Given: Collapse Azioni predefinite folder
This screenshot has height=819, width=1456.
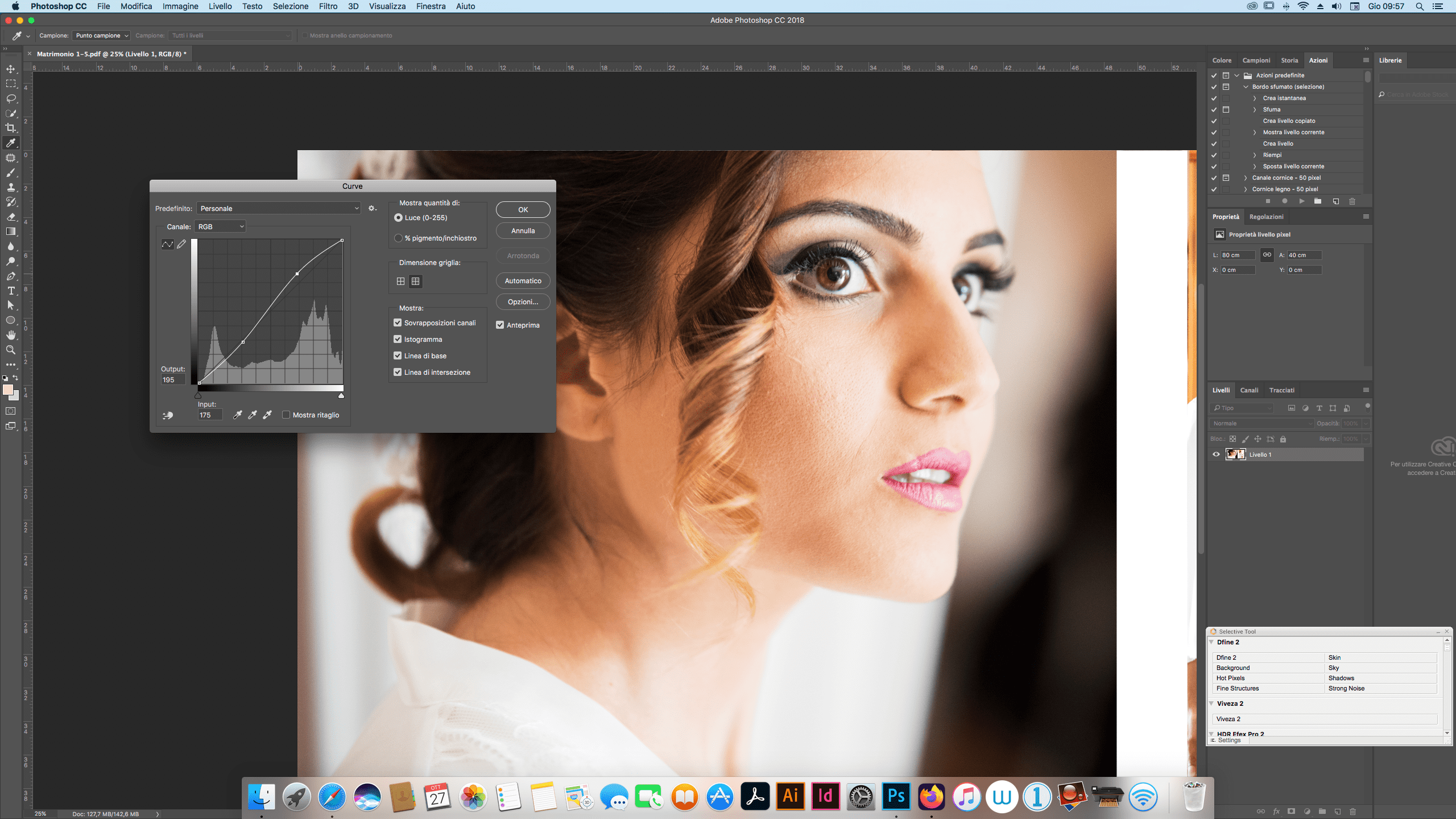Looking at the screenshot, I should pyautogui.click(x=1236, y=75).
